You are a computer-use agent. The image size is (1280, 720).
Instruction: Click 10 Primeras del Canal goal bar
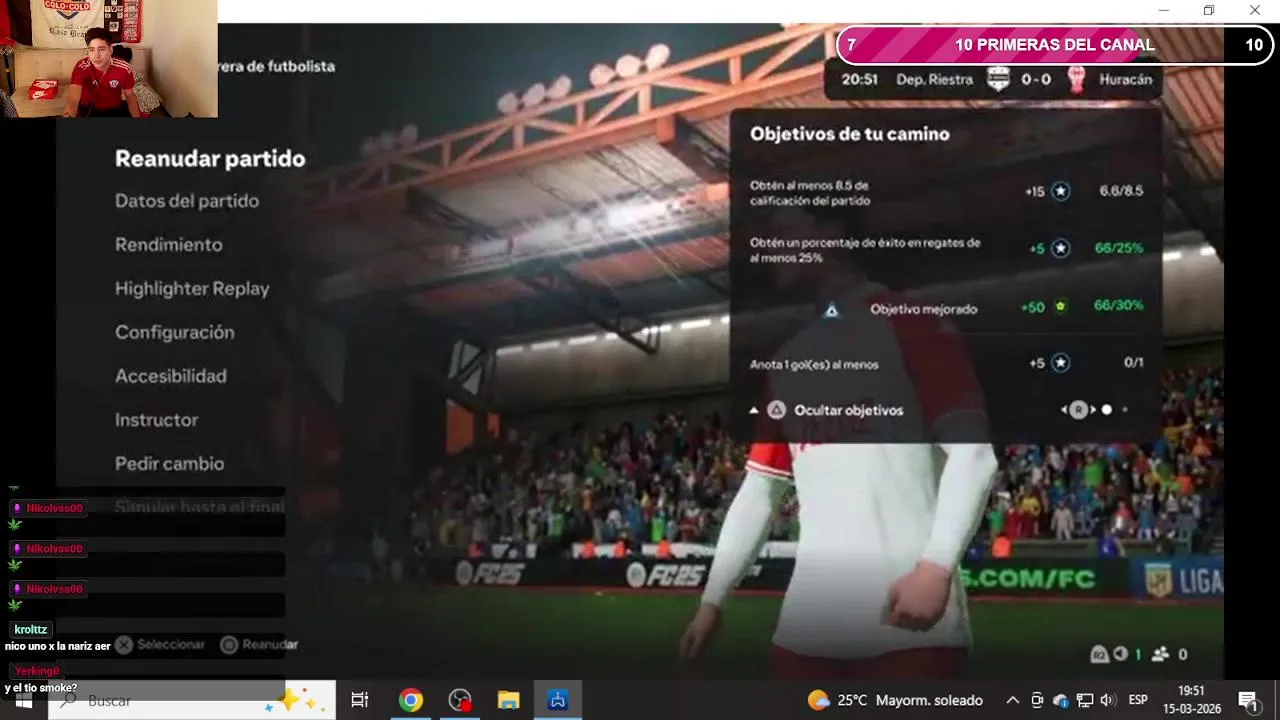click(x=1054, y=45)
